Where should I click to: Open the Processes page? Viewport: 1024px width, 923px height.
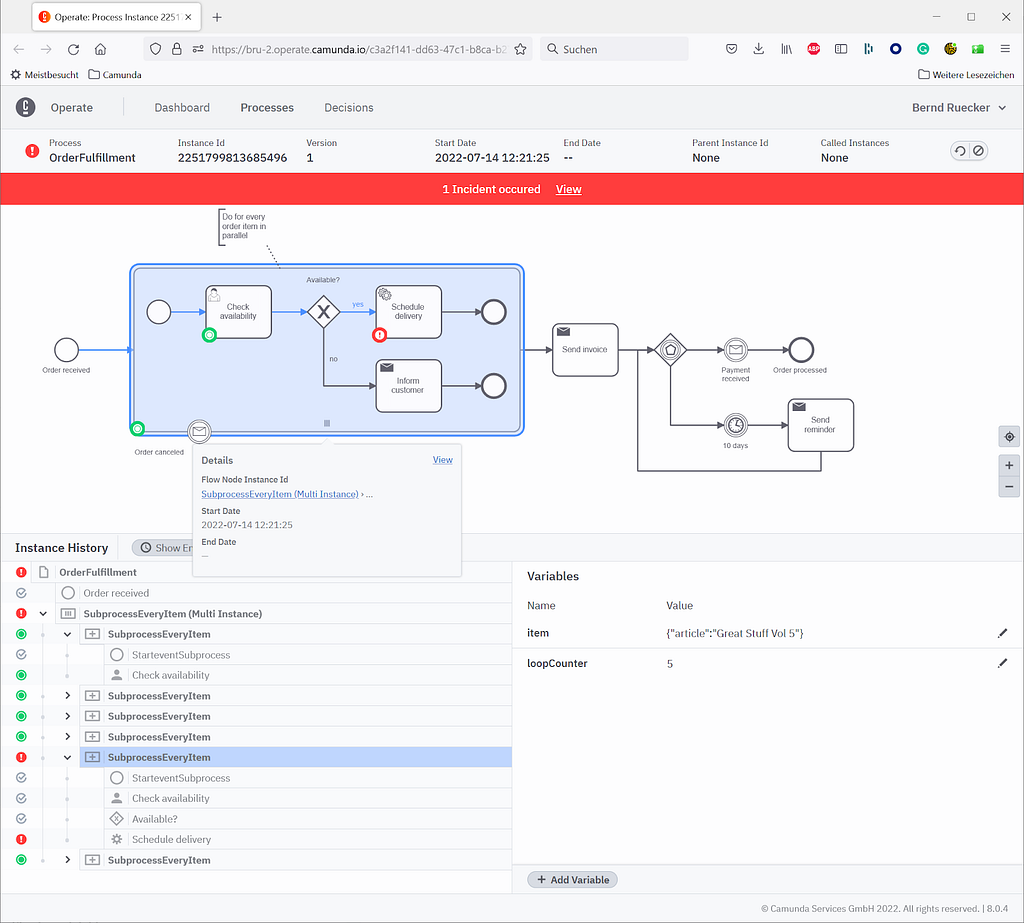[267, 108]
